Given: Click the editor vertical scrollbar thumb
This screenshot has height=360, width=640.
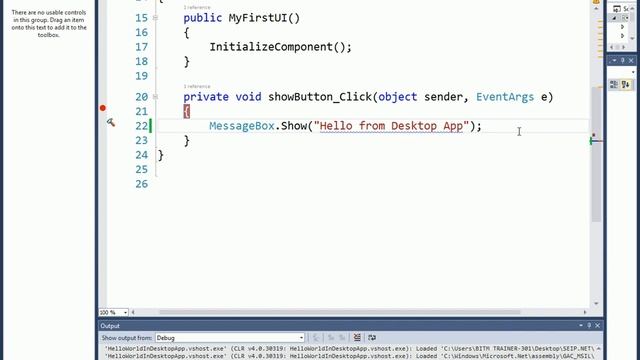Looking at the screenshot, I should [596, 155].
